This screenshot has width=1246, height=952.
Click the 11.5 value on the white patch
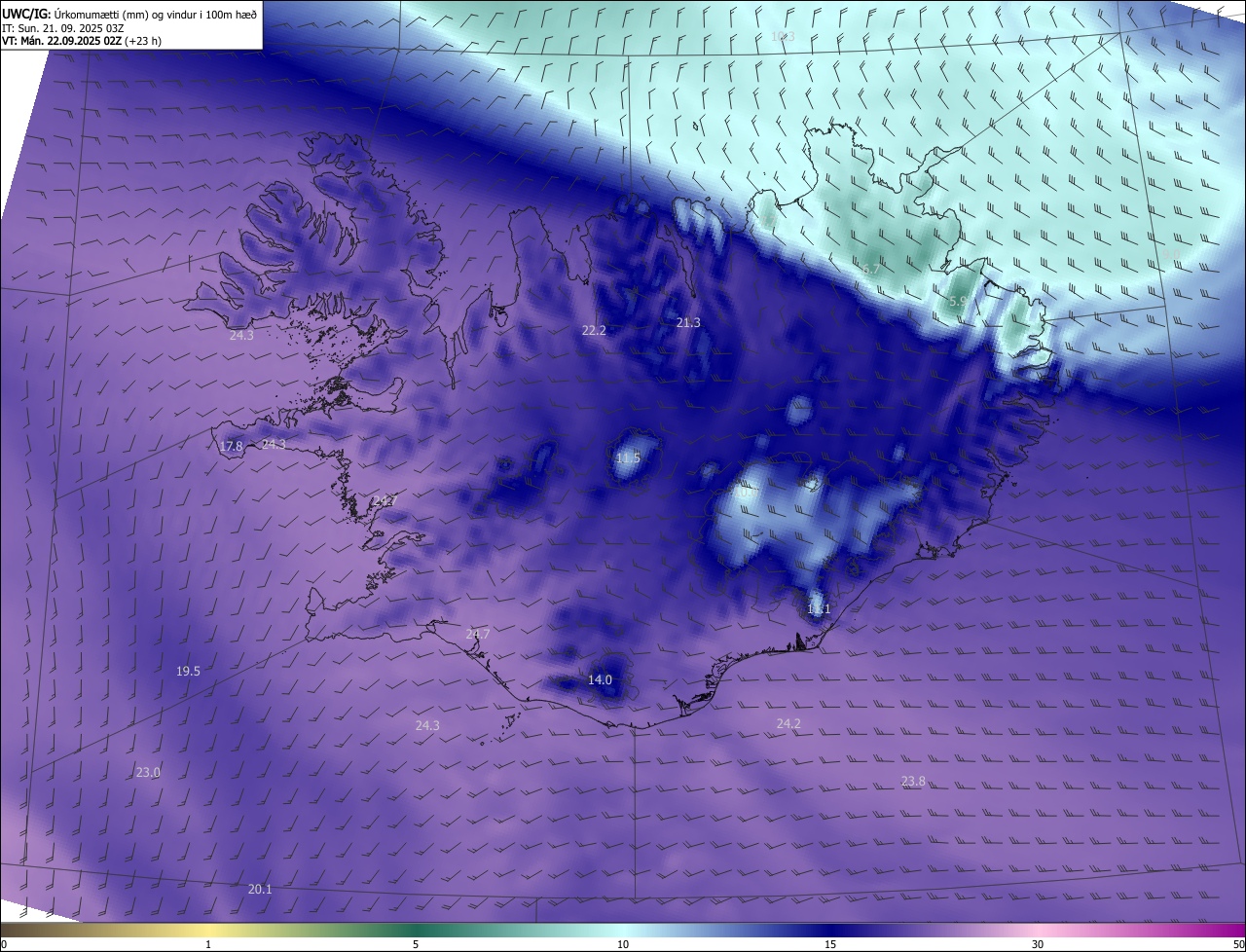pos(629,458)
